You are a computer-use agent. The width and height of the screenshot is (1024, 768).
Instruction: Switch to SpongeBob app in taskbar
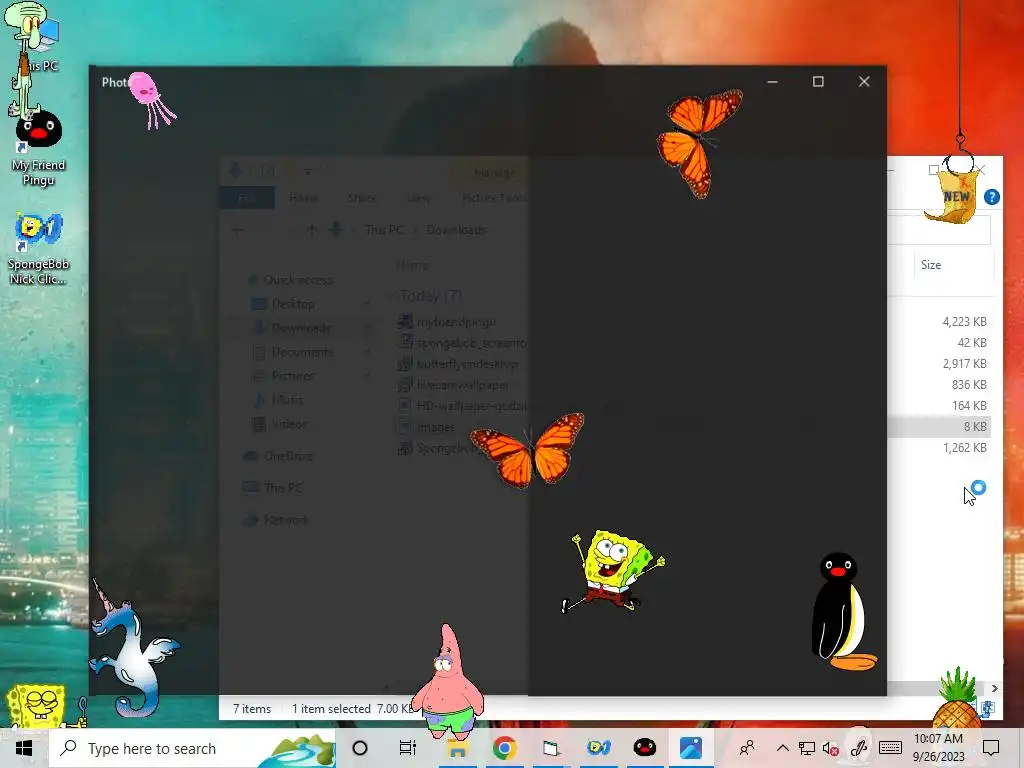coord(598,748)
